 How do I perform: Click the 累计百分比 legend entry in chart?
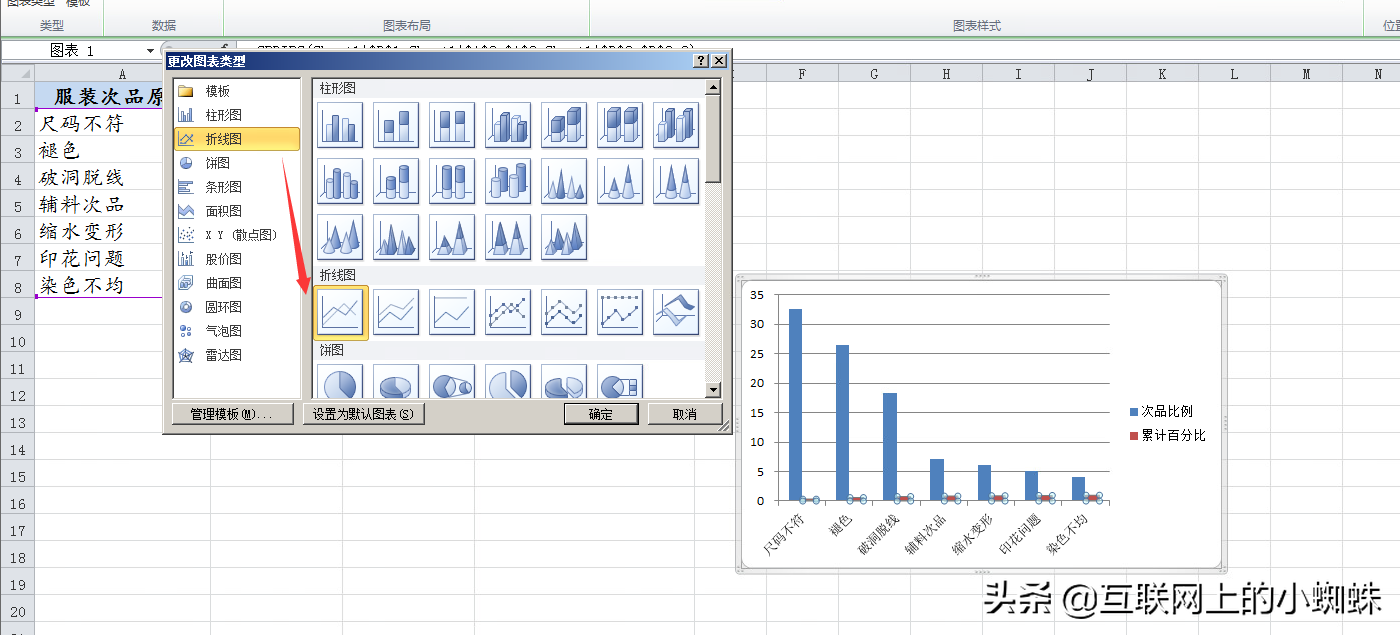point(1167,436)
